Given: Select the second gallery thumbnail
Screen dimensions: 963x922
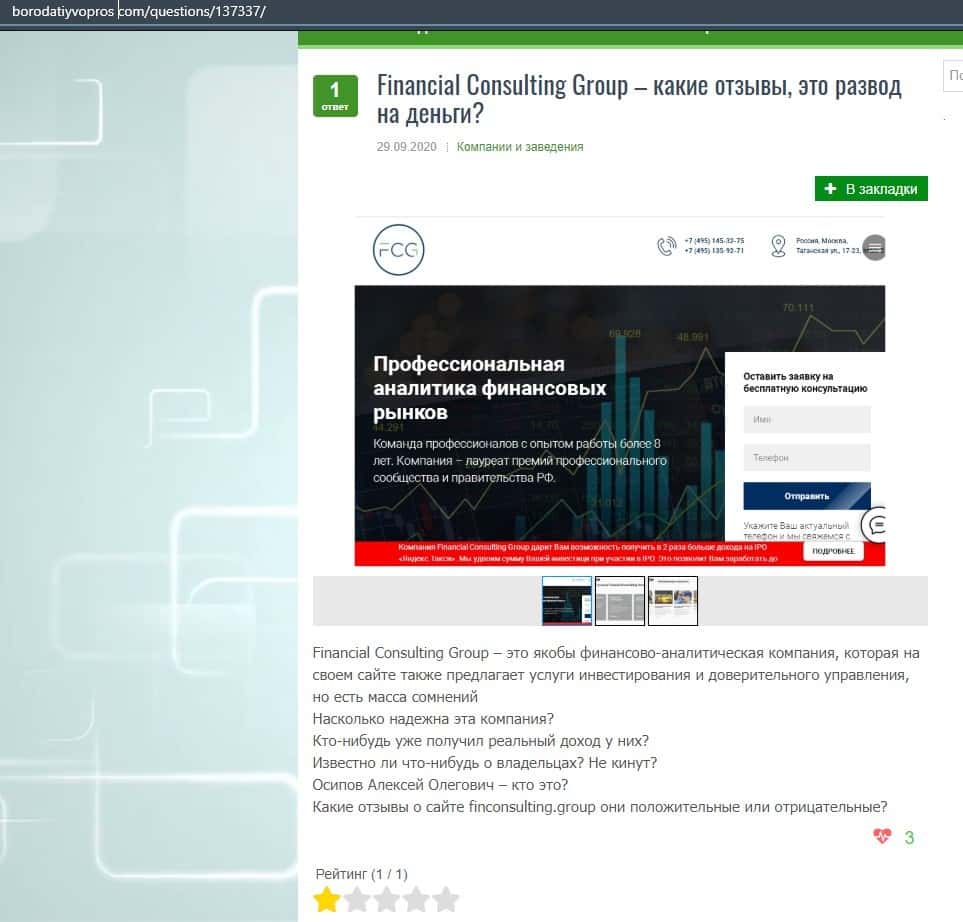Looking at the screenshot, I should coord(620,601).
